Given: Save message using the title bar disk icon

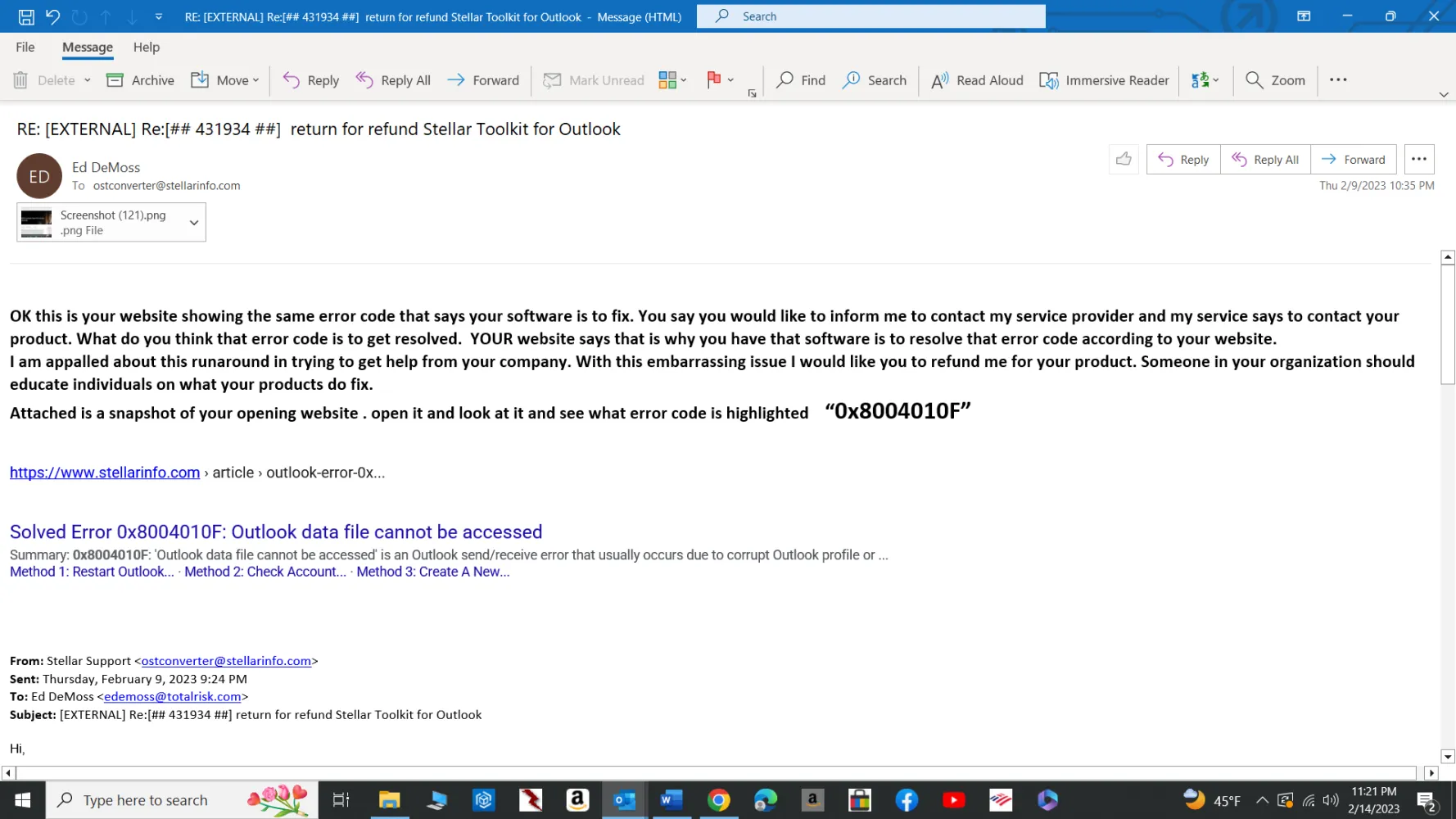Looking at the screenshot, I should tap(26, 16).
